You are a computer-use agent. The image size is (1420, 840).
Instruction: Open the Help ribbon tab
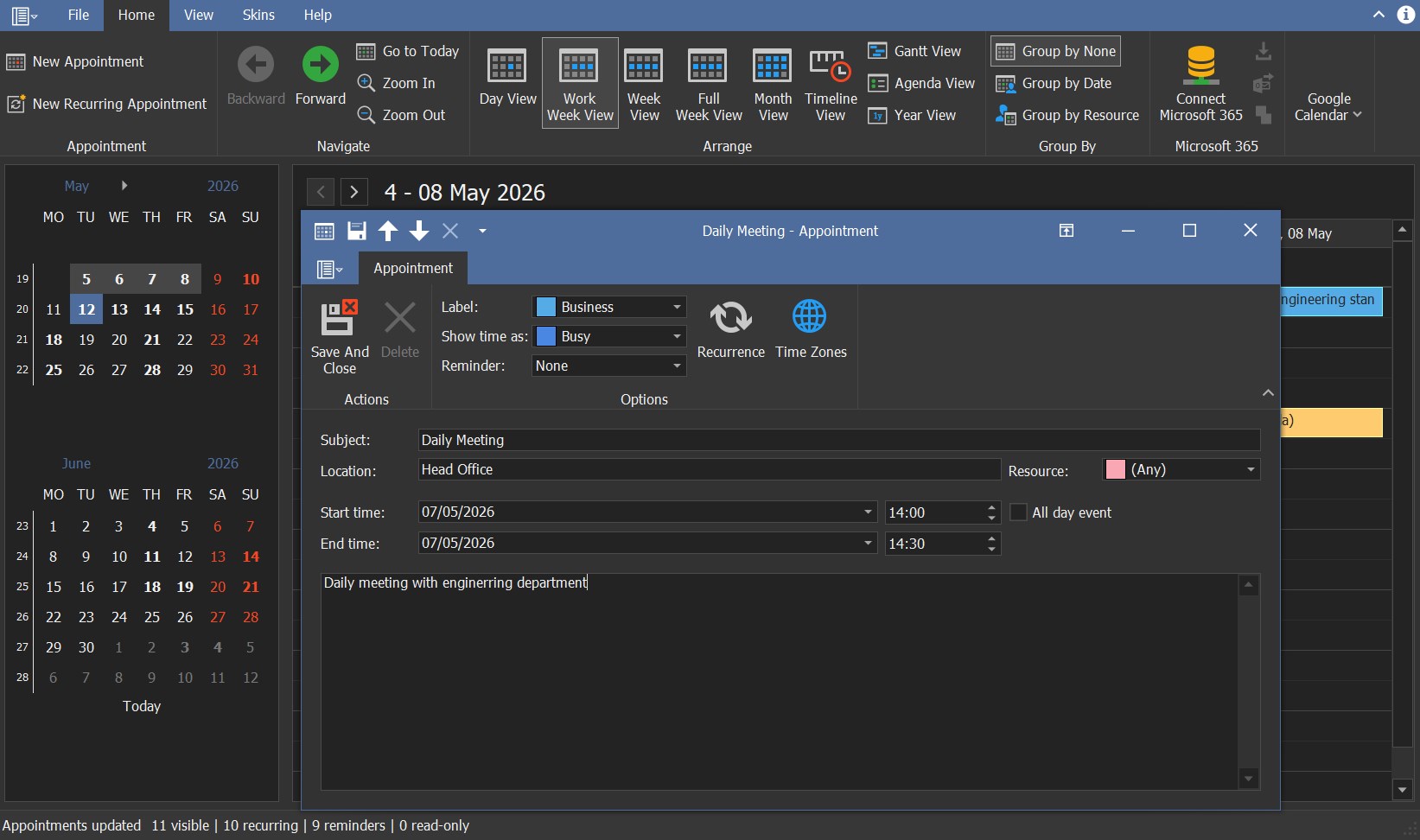[317, 15]
